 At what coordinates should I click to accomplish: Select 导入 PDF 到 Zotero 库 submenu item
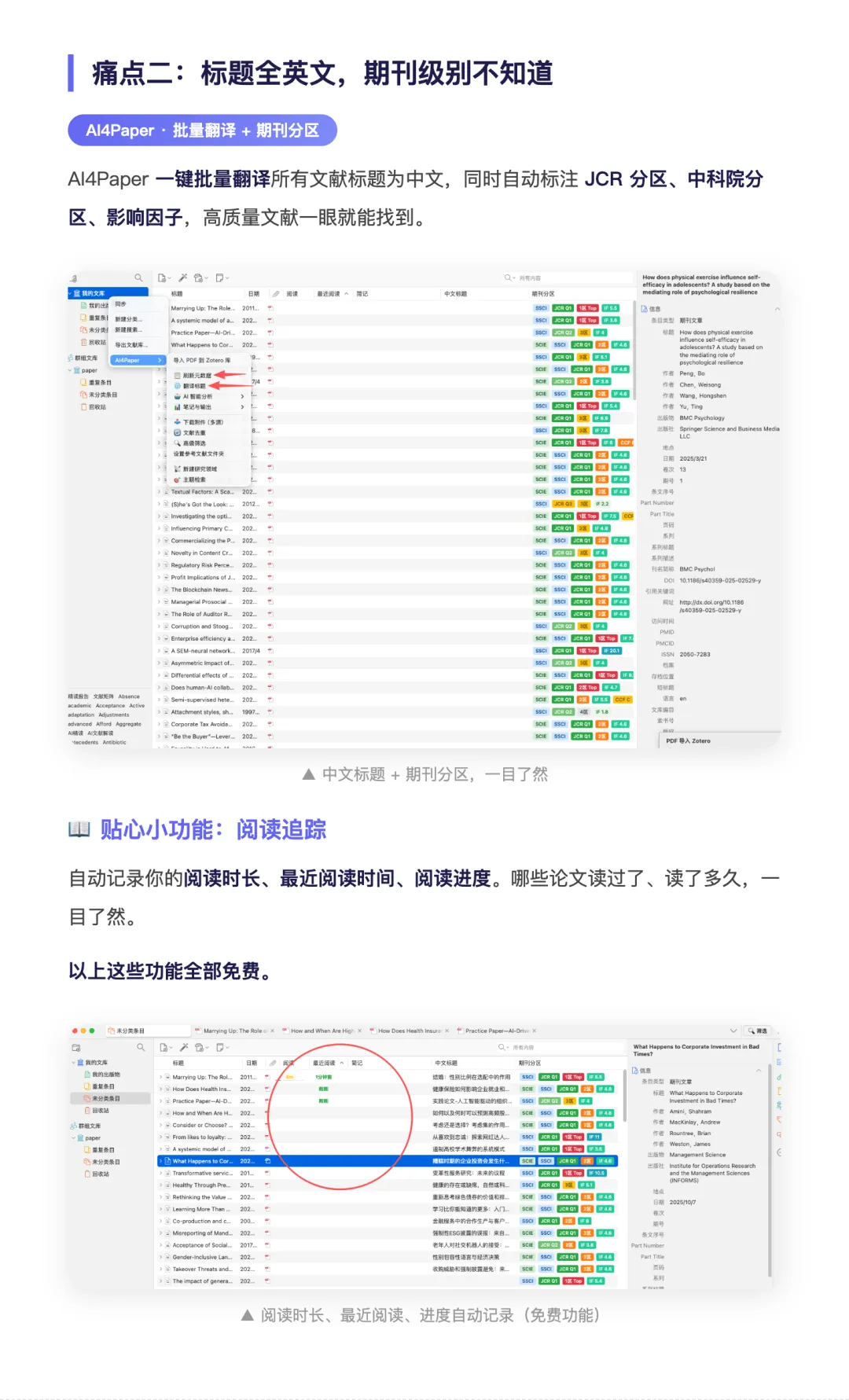(x=202, y=360)
